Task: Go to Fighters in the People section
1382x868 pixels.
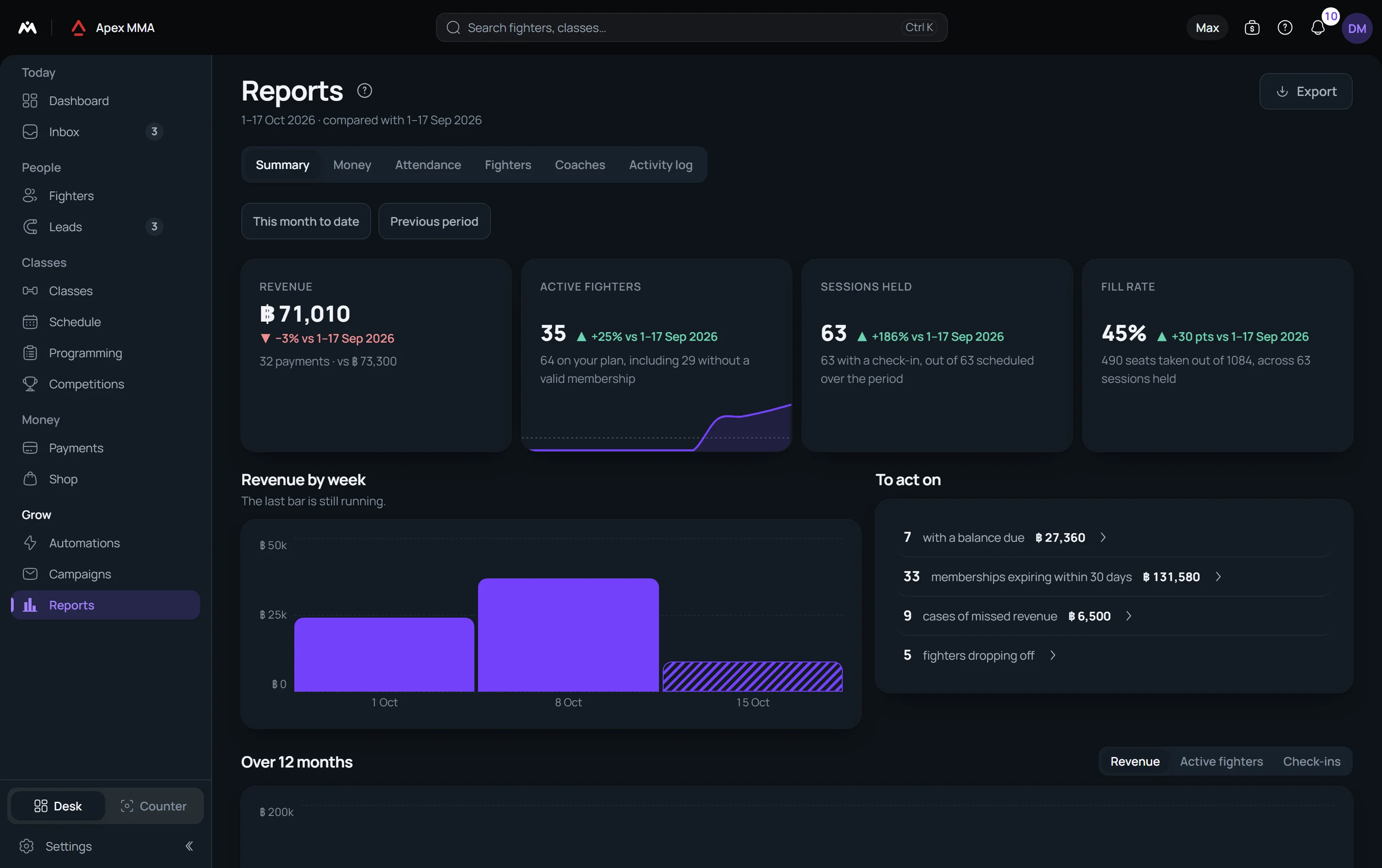Action: coord(106,196)
